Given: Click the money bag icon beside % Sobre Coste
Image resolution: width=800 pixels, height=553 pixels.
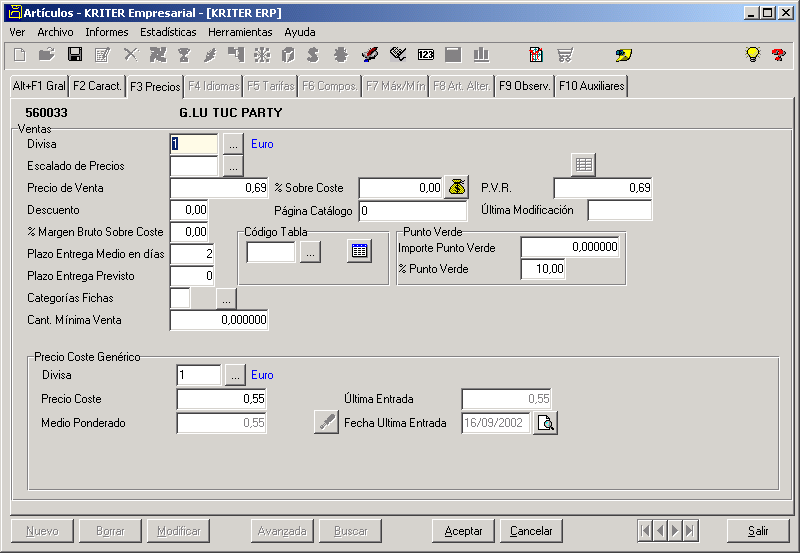Looking at the screenshot, I should [x=457, y=188].
